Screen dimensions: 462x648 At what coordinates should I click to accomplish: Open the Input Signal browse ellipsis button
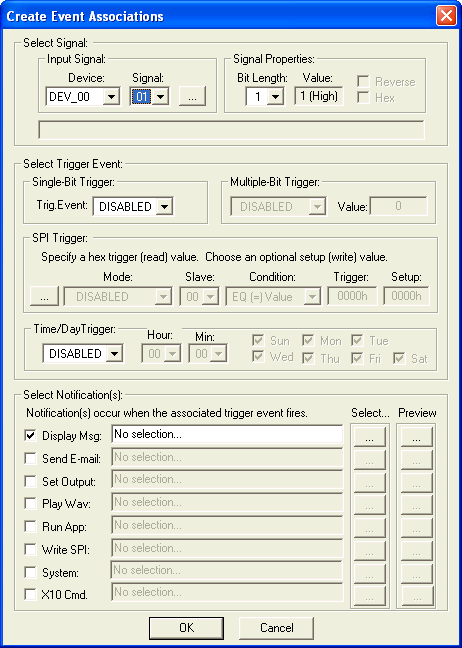point(192,97)
